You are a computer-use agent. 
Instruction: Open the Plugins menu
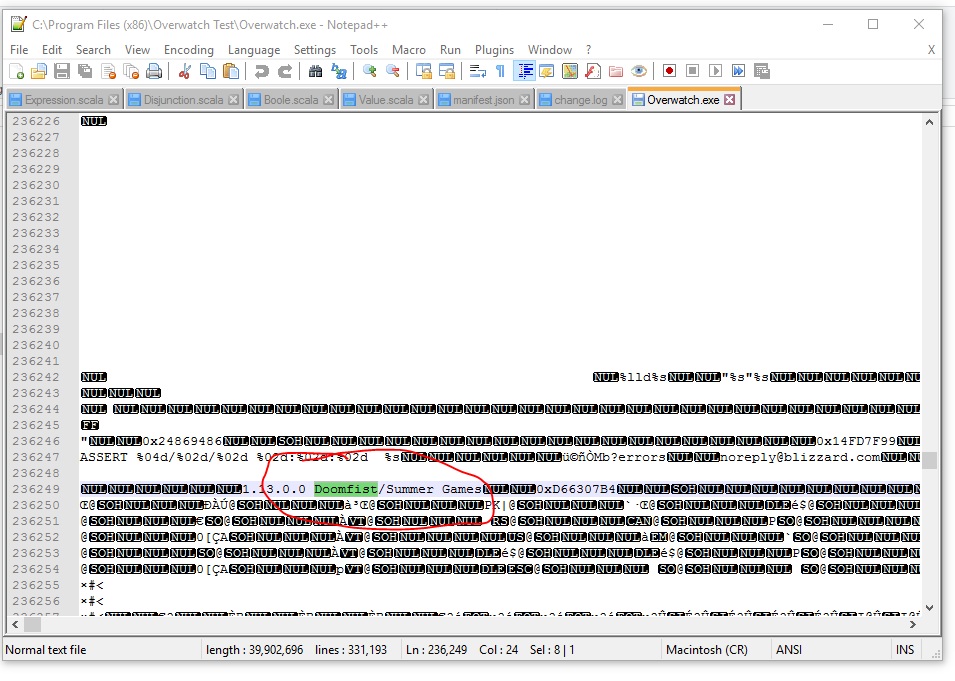[494, 49]
